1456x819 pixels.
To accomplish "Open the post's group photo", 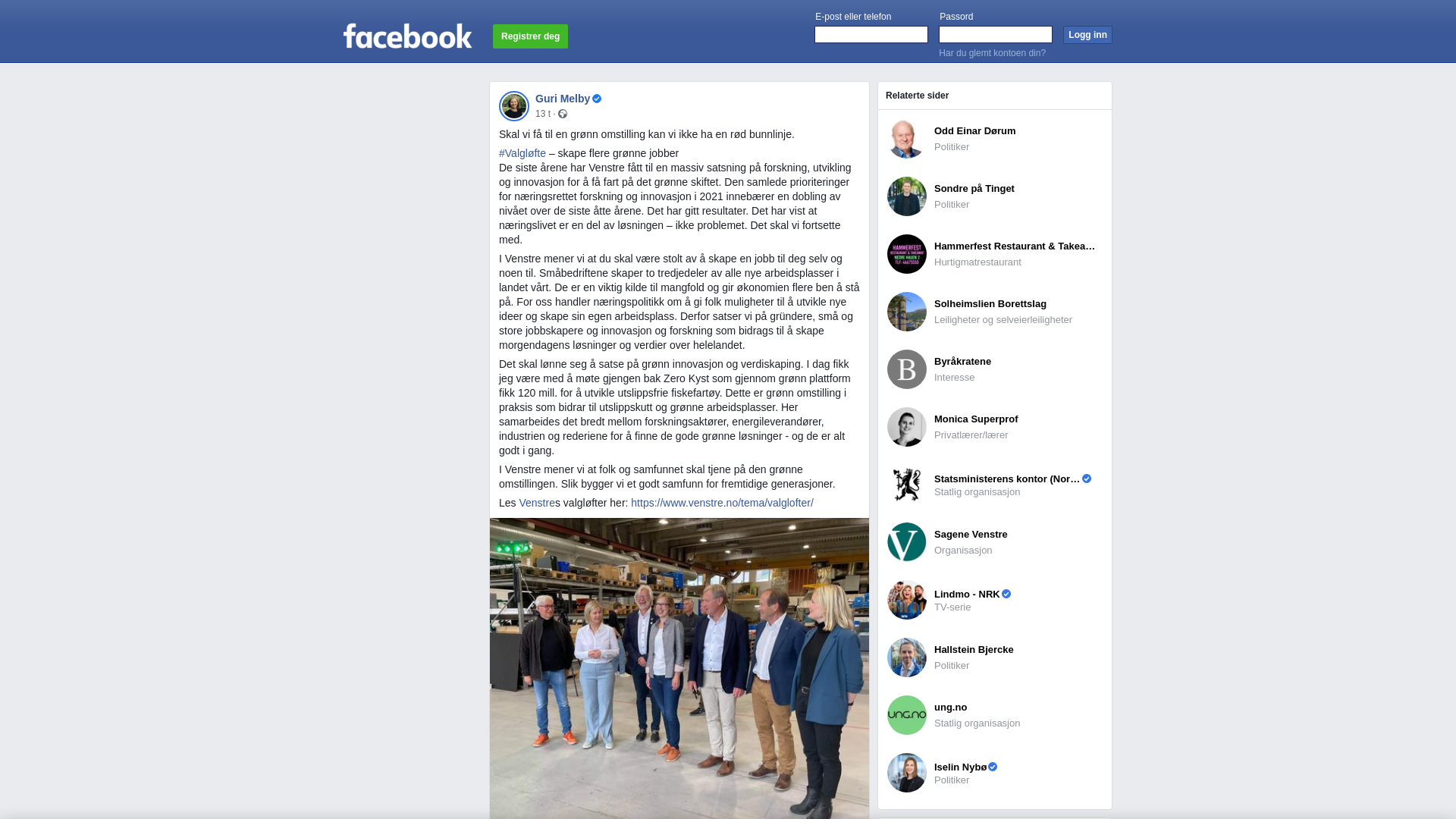I will [679, 668].
